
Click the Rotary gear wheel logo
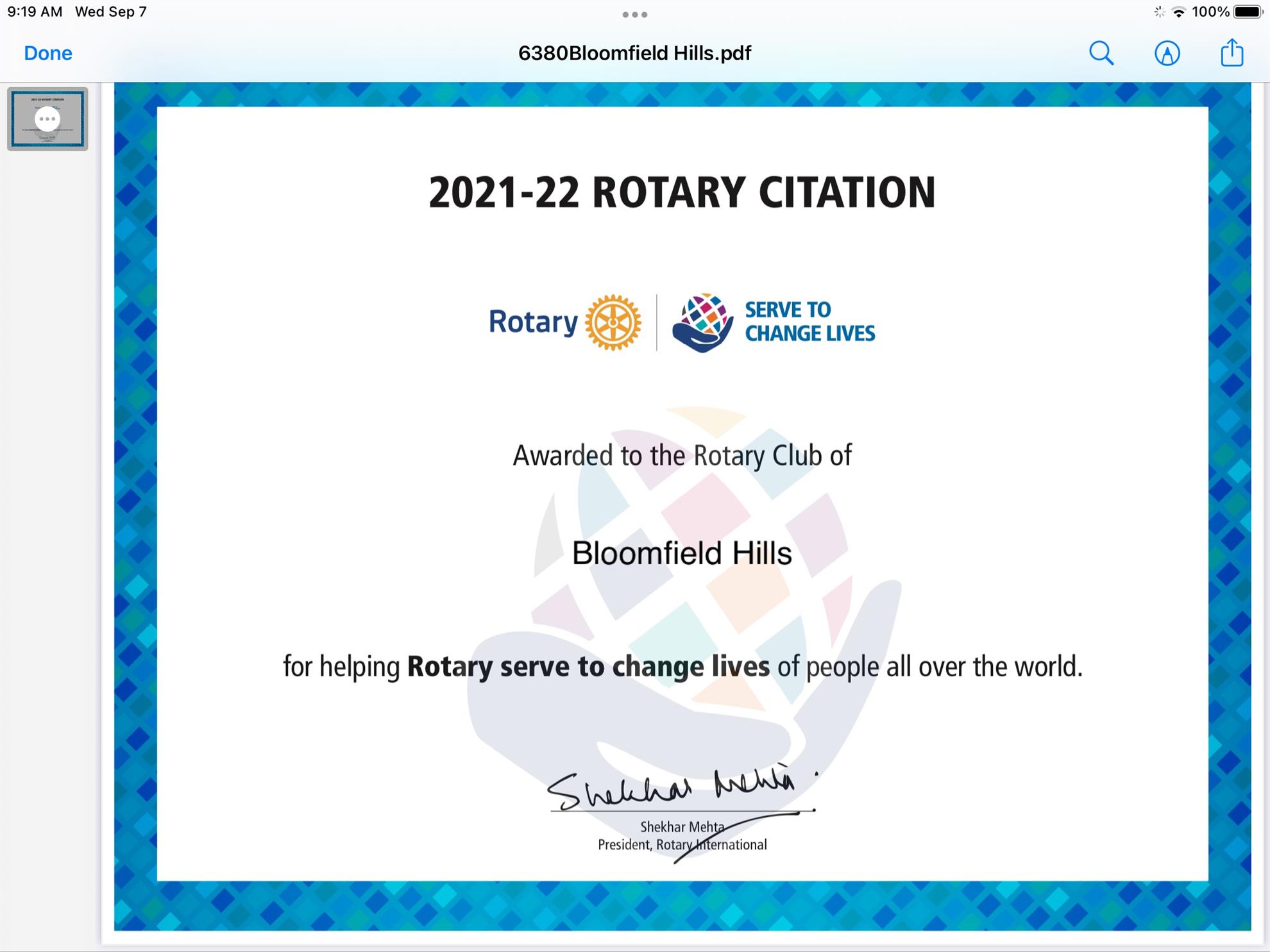pyautogui.click(x=613, y=322)
